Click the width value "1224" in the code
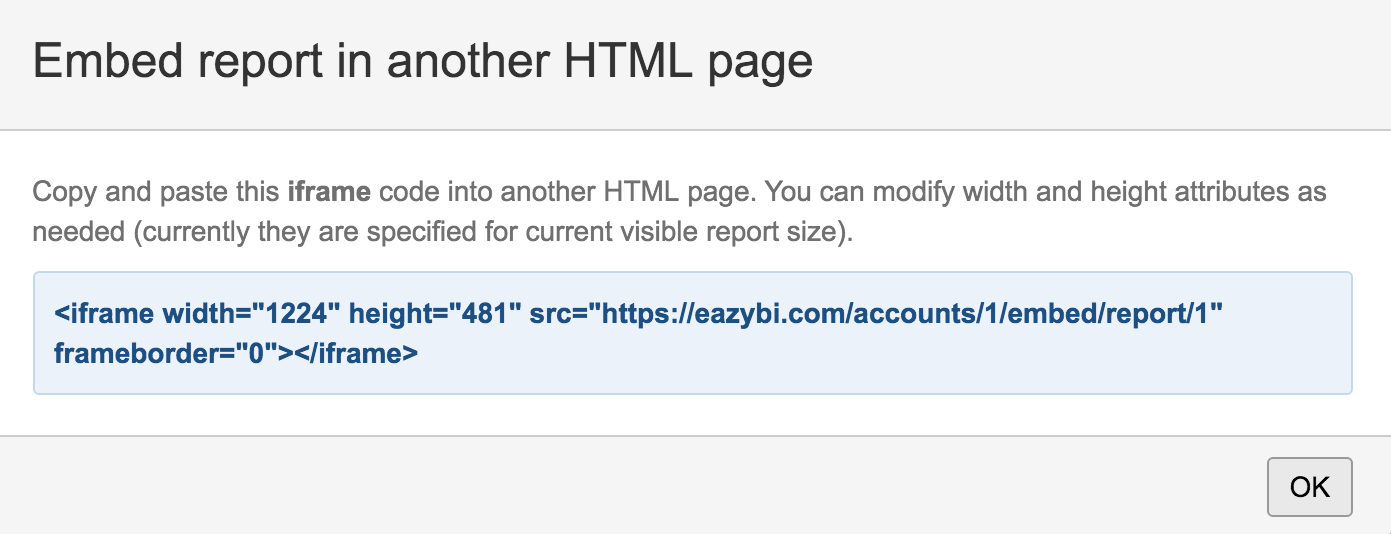This screenshot has width=1391, height=534. tap(295, 314)
